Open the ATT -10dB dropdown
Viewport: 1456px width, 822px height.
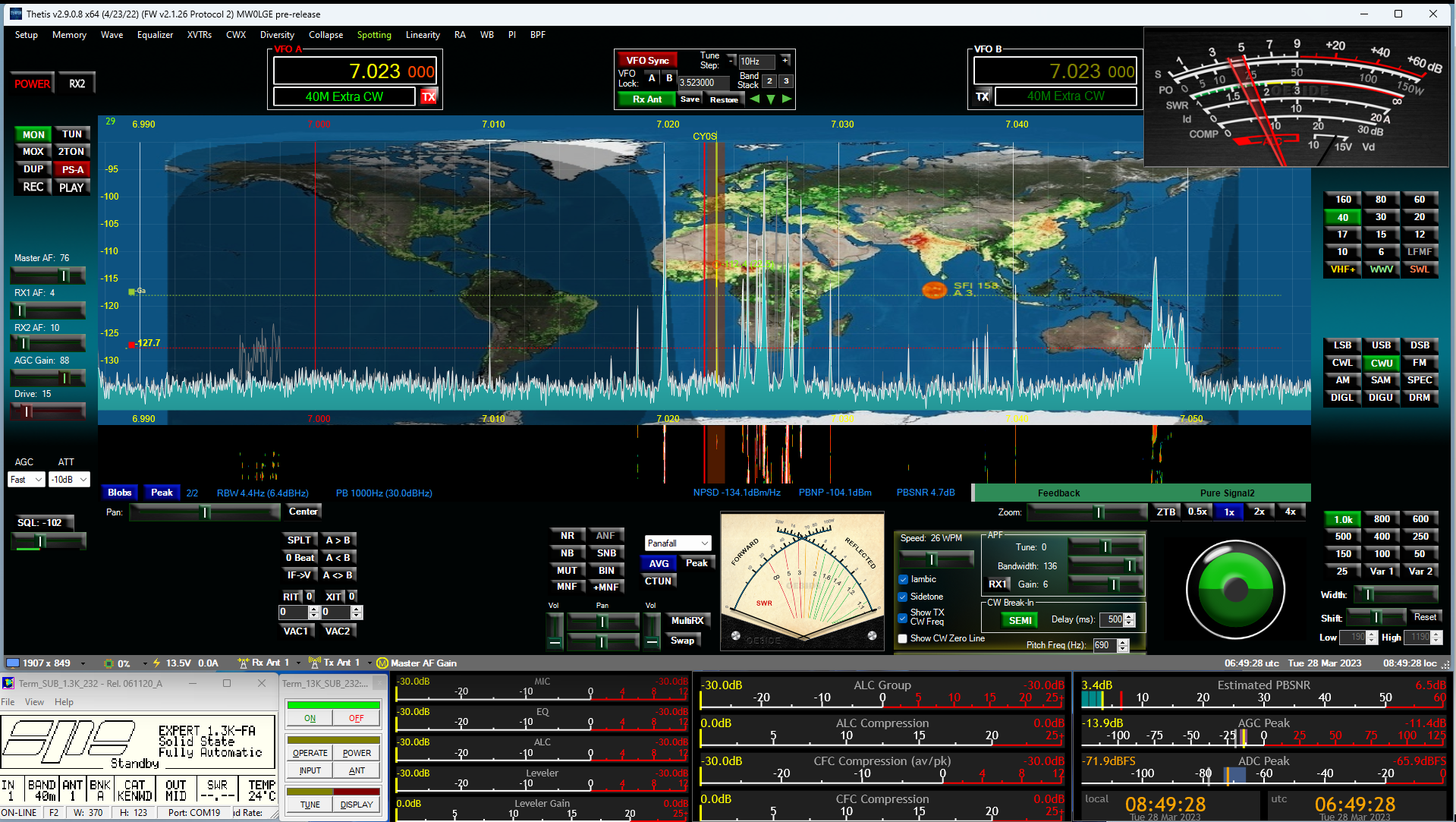pos(69,480)
